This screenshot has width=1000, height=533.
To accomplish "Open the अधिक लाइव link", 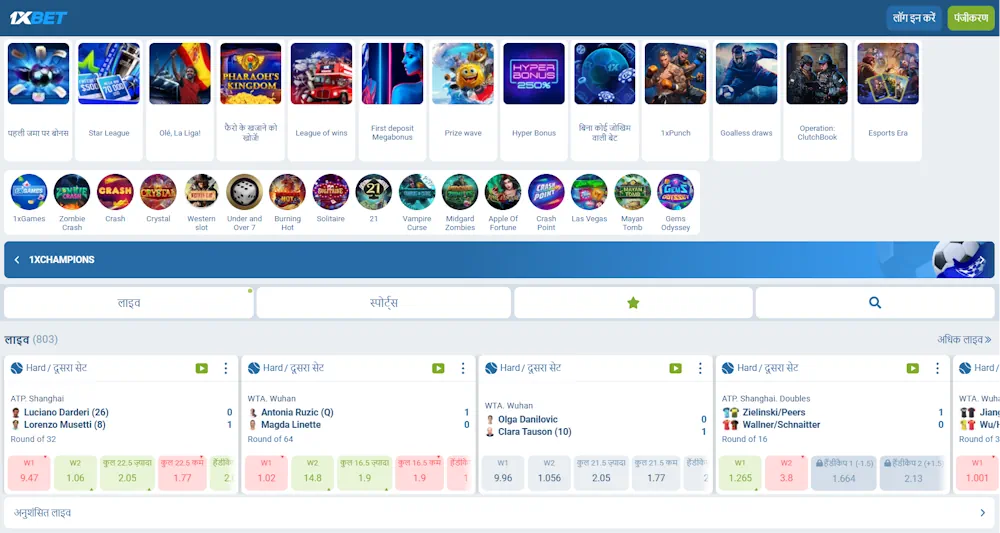I will tap(963, 340).
